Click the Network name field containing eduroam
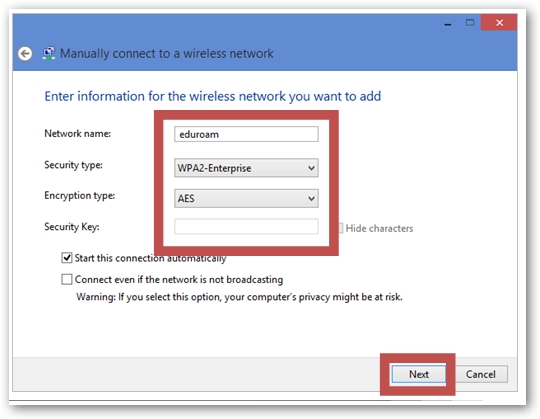 (x=246, y=134)
